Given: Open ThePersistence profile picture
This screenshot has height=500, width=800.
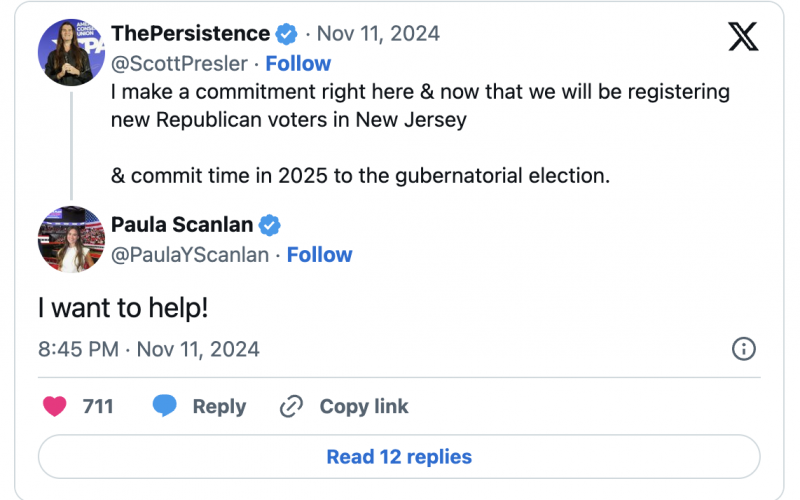Looking at the screenshot, I should (x=70, y=52).
